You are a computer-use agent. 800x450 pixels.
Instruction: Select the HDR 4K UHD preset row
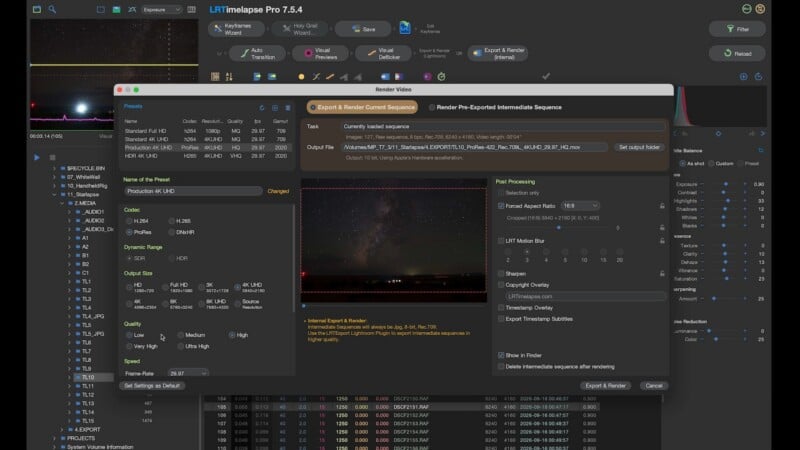click(x=207, y=156)
